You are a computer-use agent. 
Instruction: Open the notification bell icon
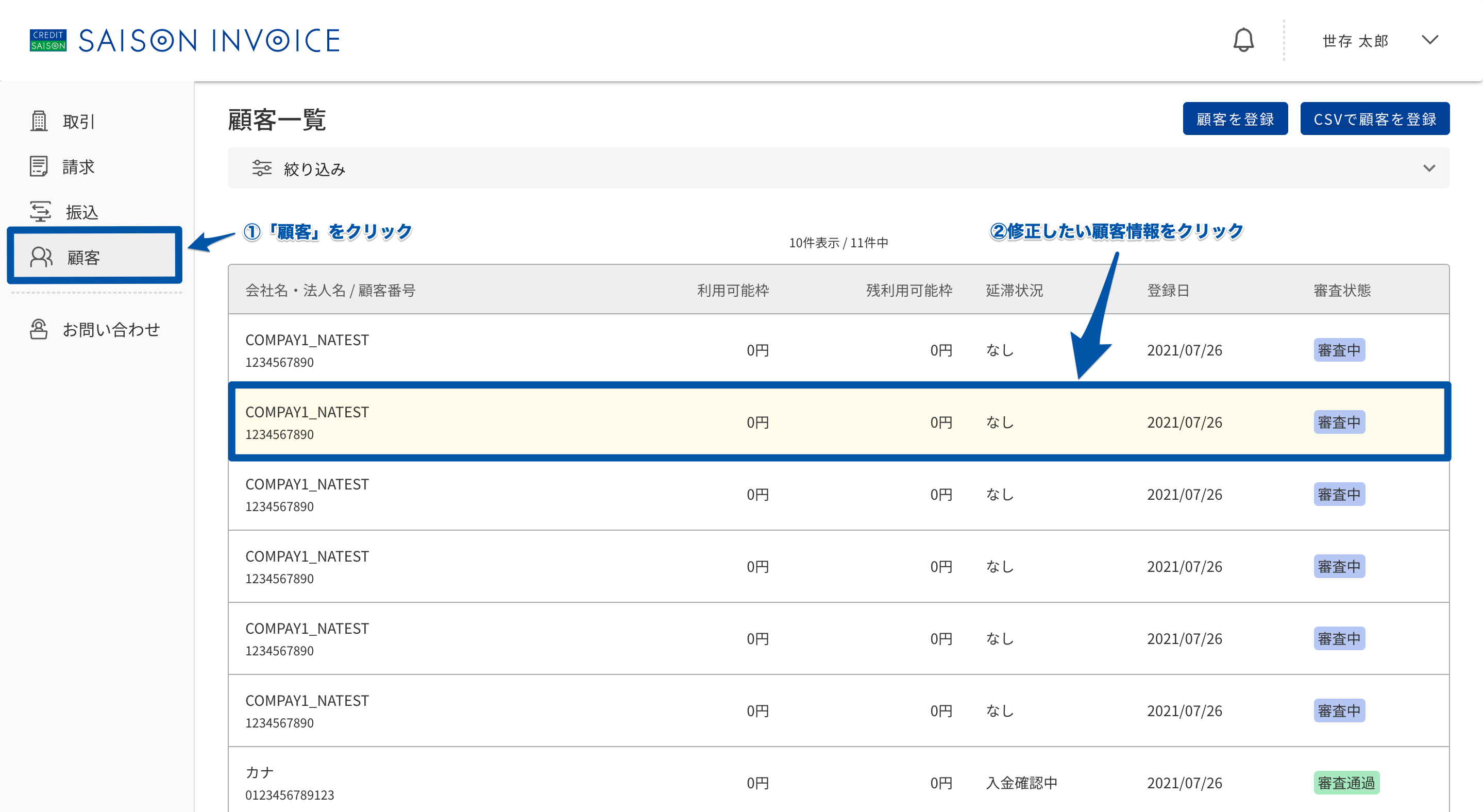point(1243,40)
